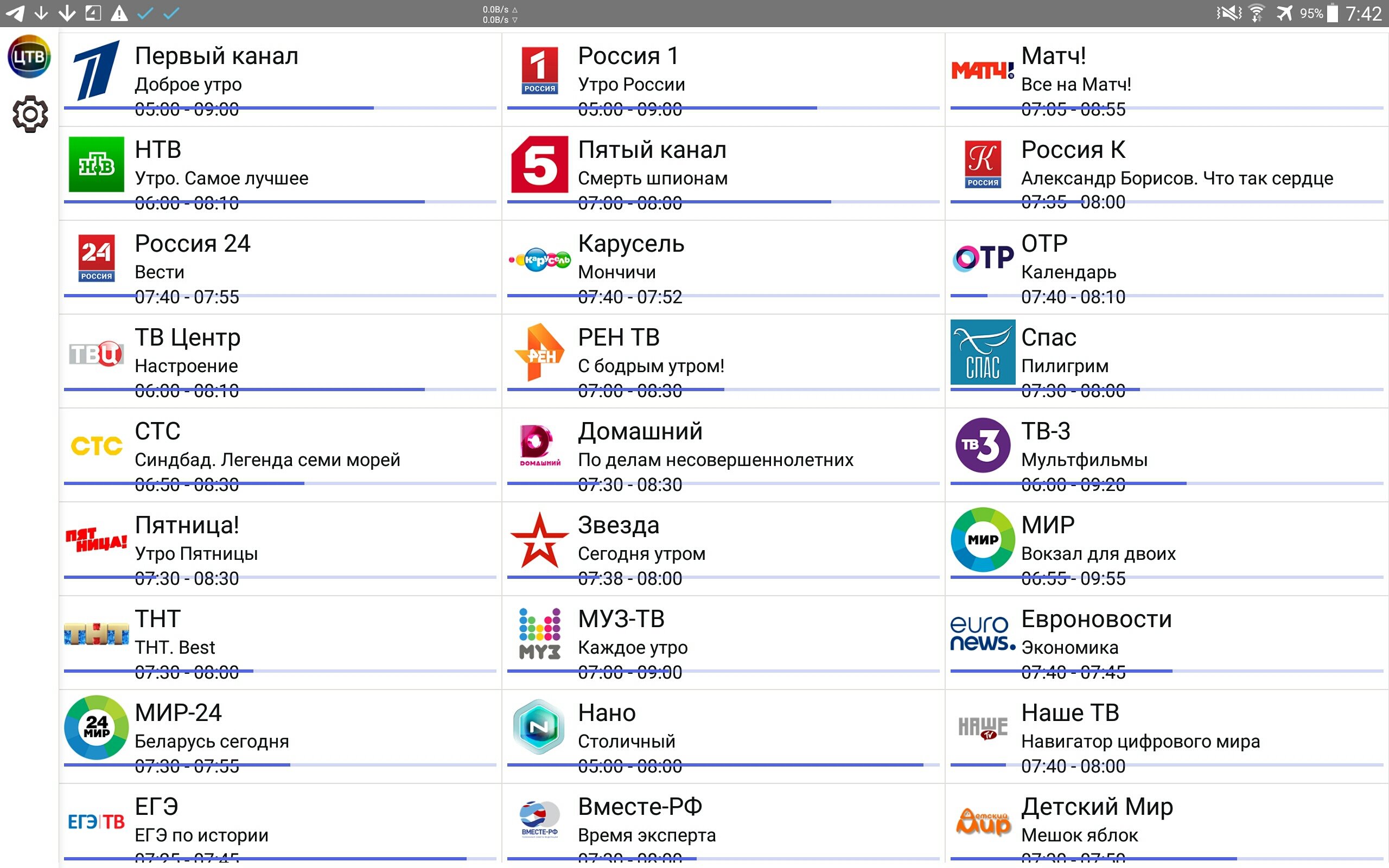Select program 'Синдбад. Легенда семи морей'
This screenshot has width=1389, height=868.
pyautogui.click(x=267, y=460)
